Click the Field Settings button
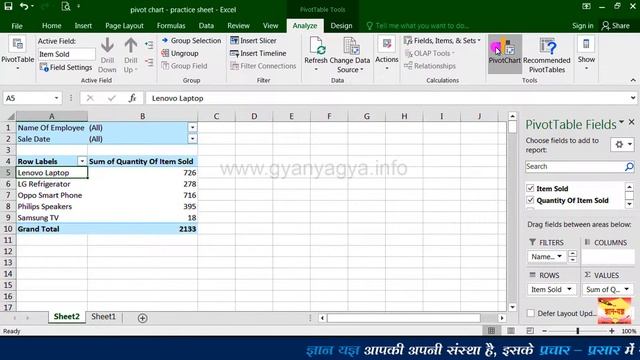The image size is (640, 360). pos(66,67)
